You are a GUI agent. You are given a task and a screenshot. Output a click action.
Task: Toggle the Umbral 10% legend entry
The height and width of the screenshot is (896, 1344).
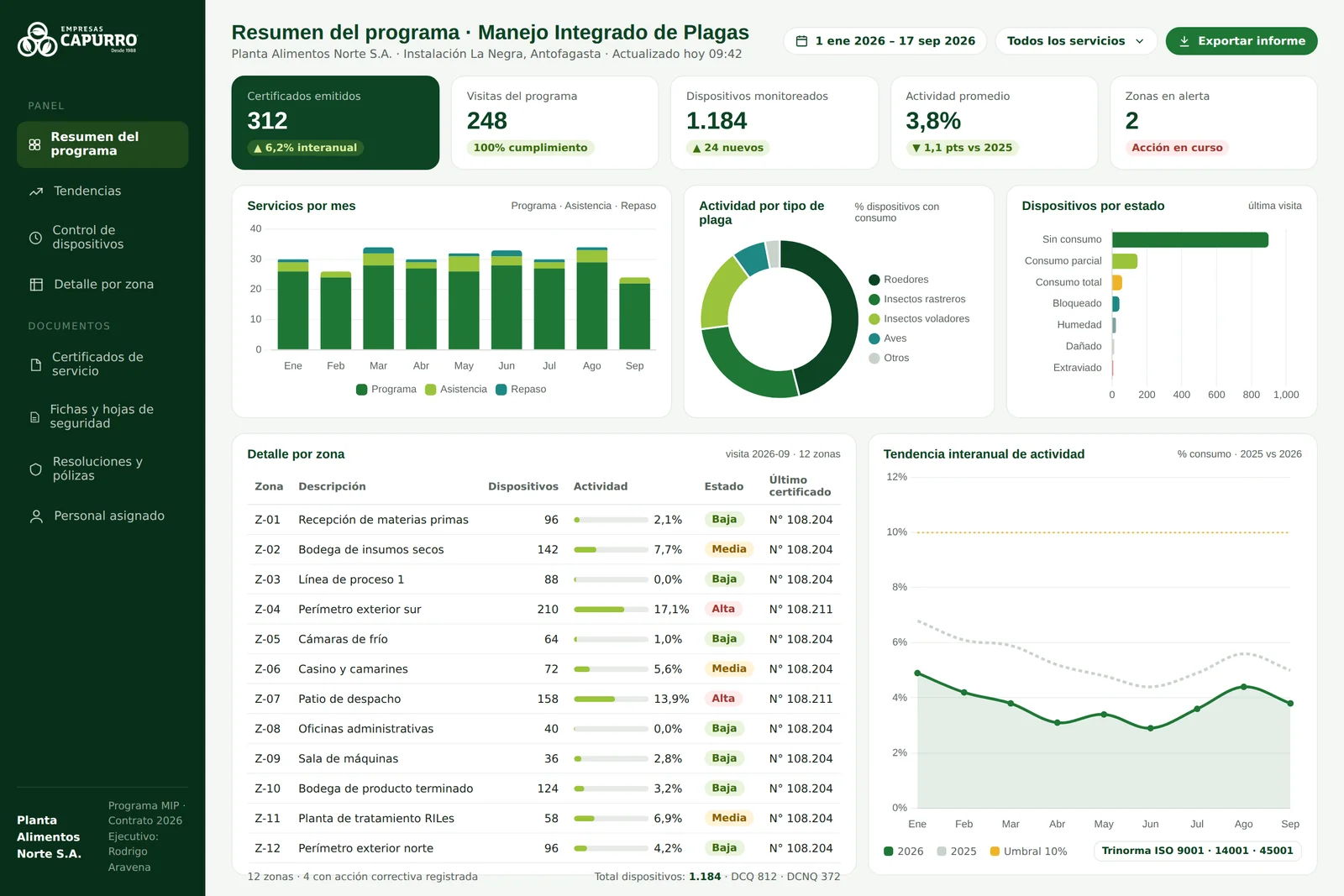pos(1029,851)
